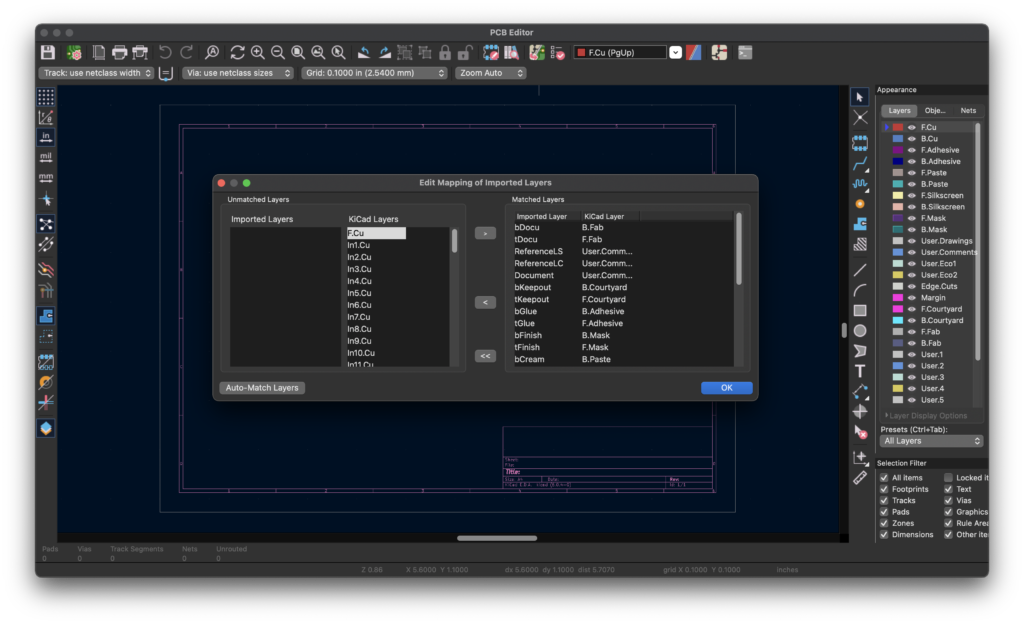Toggle the Zones selection filter checkbox
The height and width of the screenshot is (624, 1024).
pyautogui.click(x=884, y=523)
